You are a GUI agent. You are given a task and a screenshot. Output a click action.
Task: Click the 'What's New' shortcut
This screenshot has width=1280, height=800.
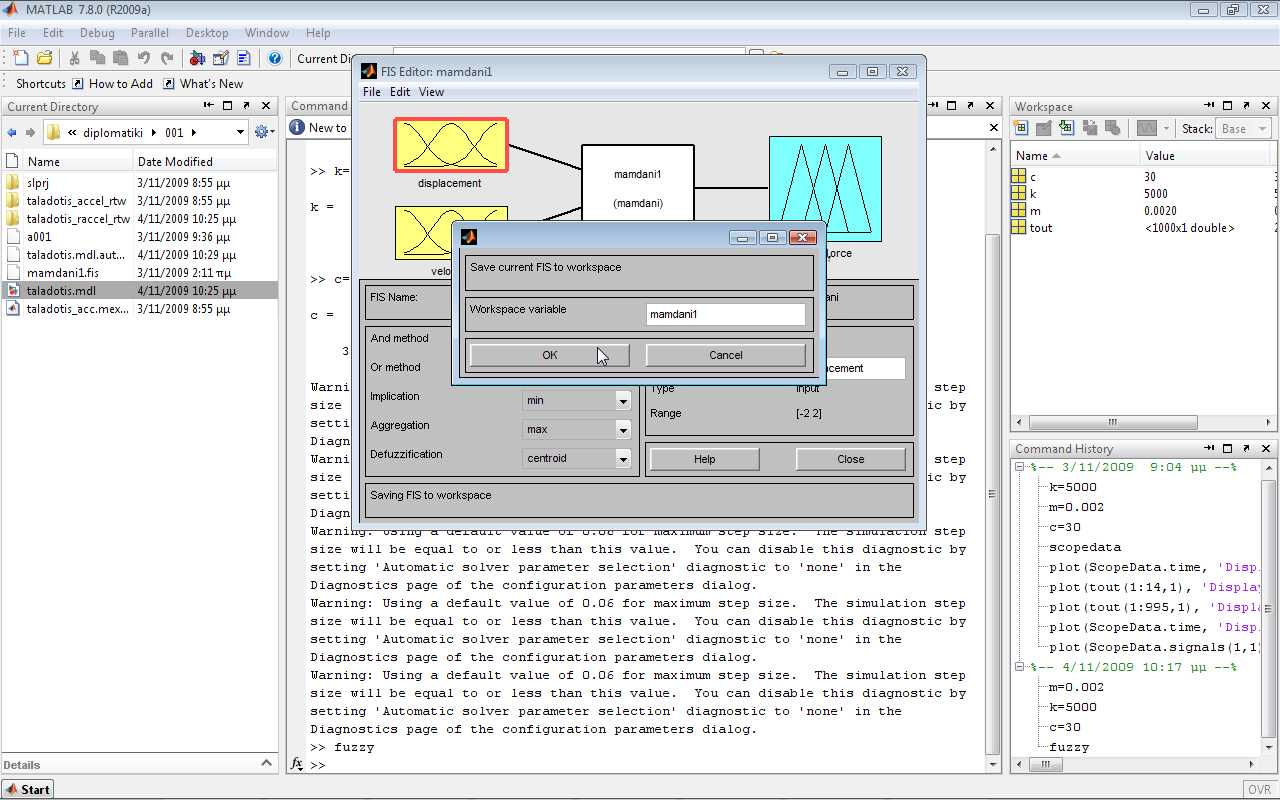pyautogui.click(x=202, y=84)
